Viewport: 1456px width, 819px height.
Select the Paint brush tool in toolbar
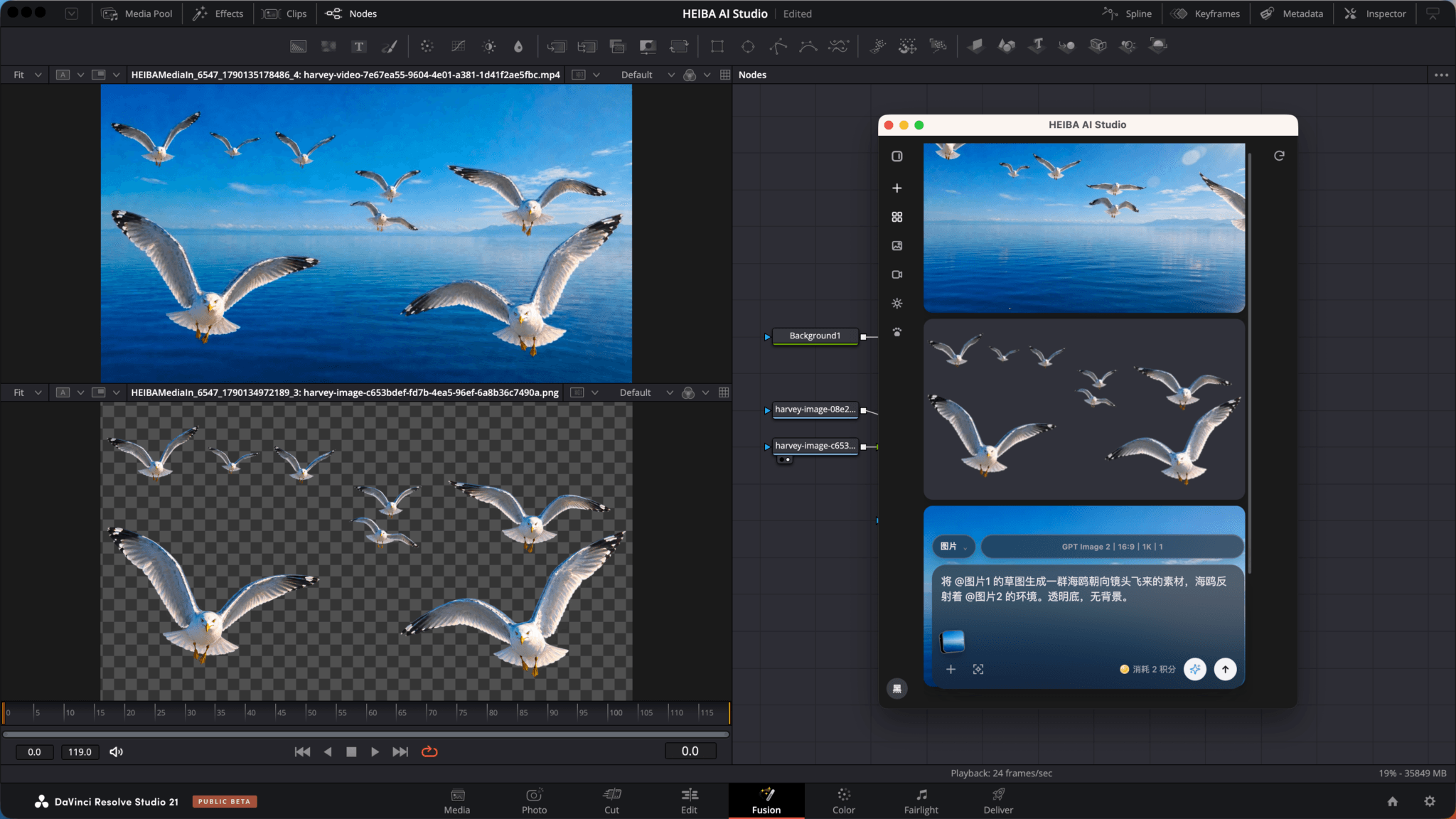click(x=390, y=46)
